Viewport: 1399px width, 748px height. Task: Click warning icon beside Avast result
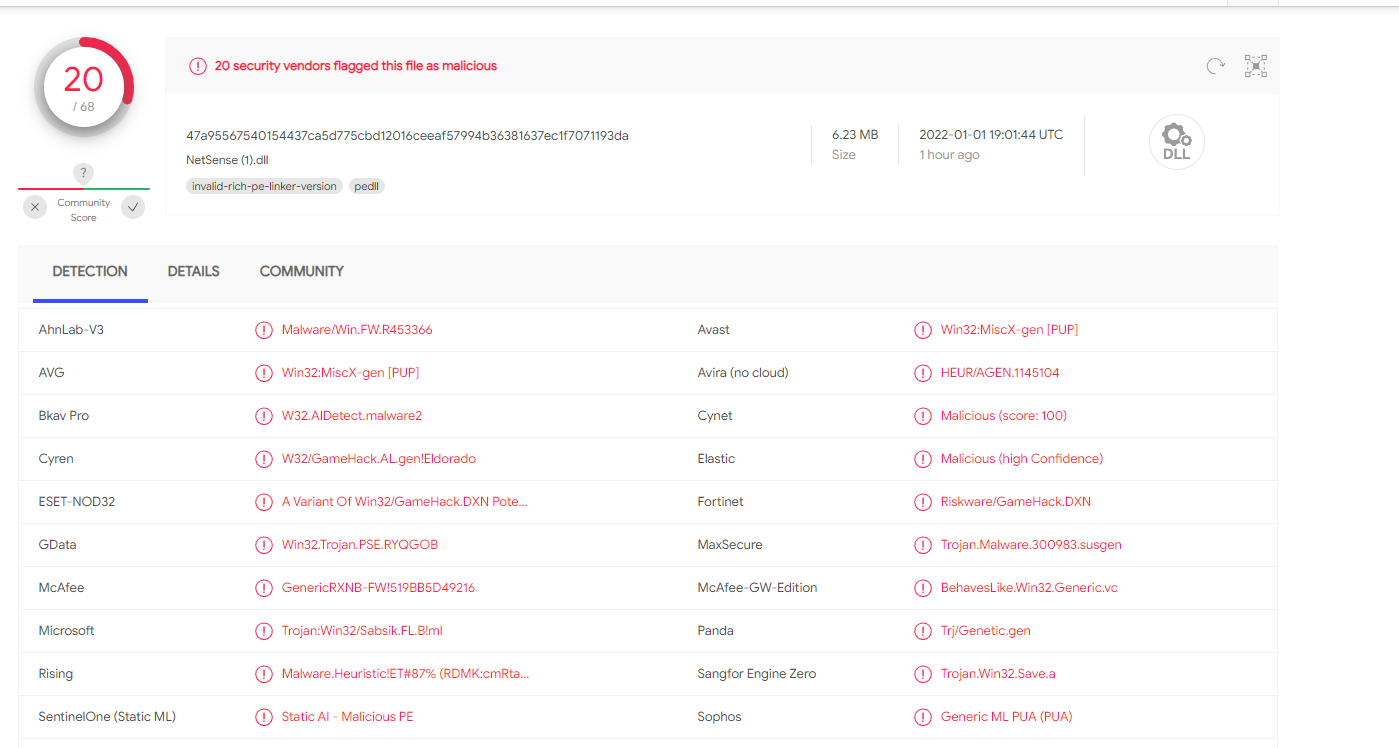point(923,330)
